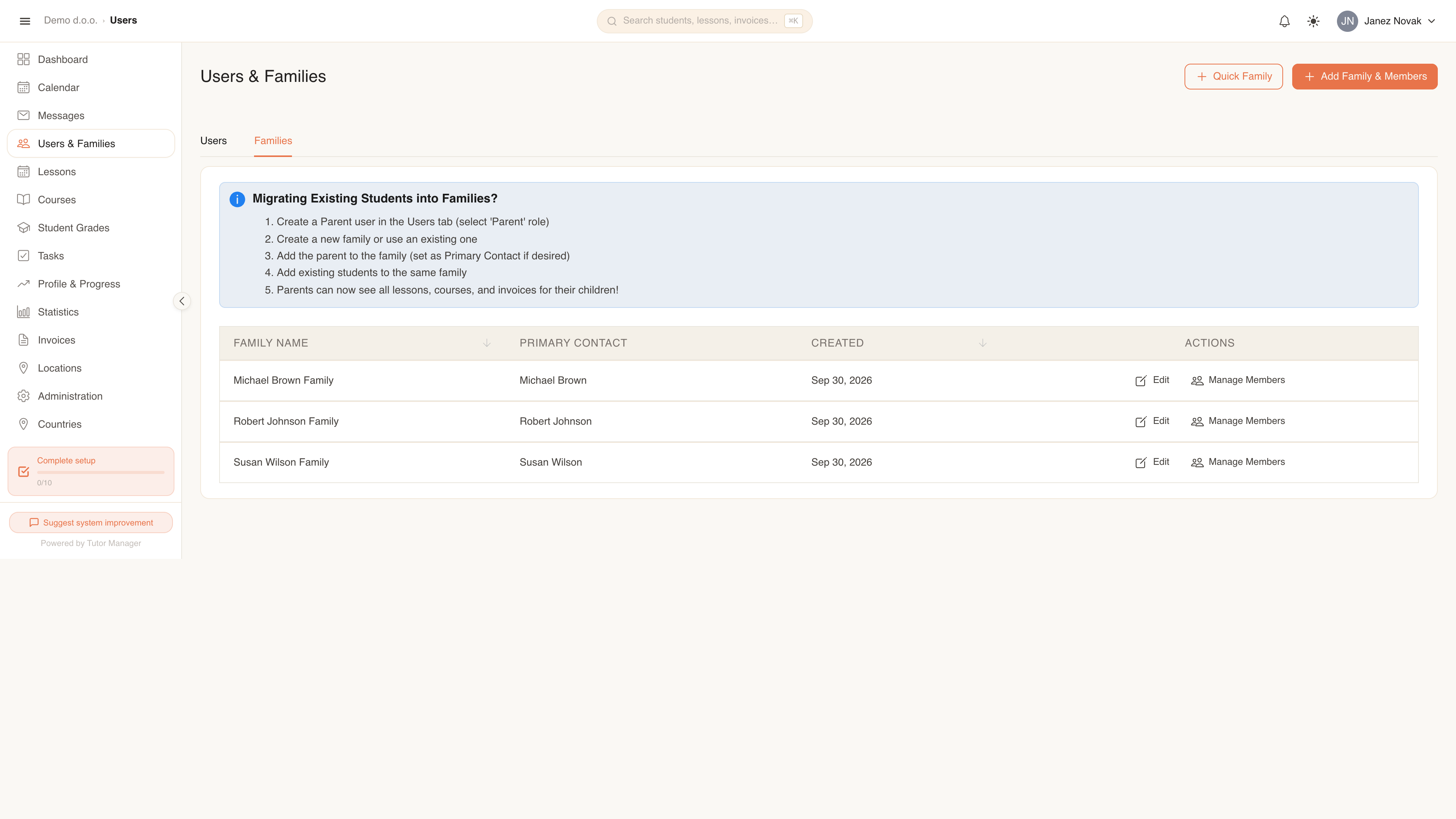Click Add Family & Members button
Viewport: 1456px width, 819px height.
tap(1365, 76)
